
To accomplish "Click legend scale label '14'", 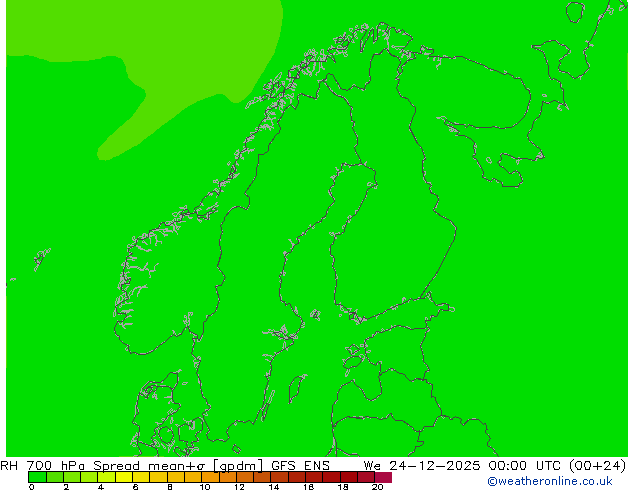I will pyautogui.click(x=274, y=487).
